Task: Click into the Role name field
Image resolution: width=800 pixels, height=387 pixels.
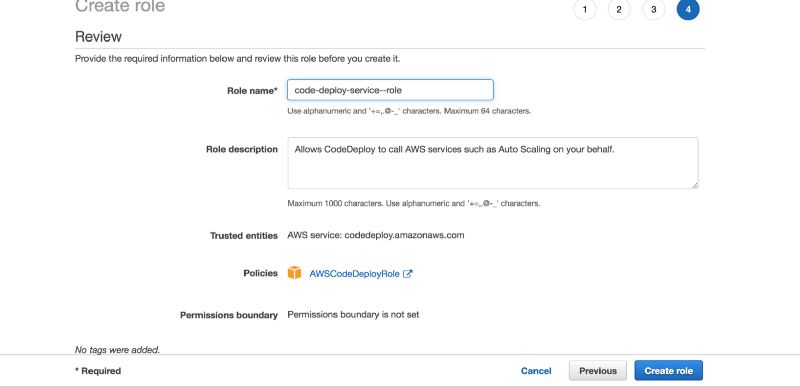Action: (x=390, y=90)
